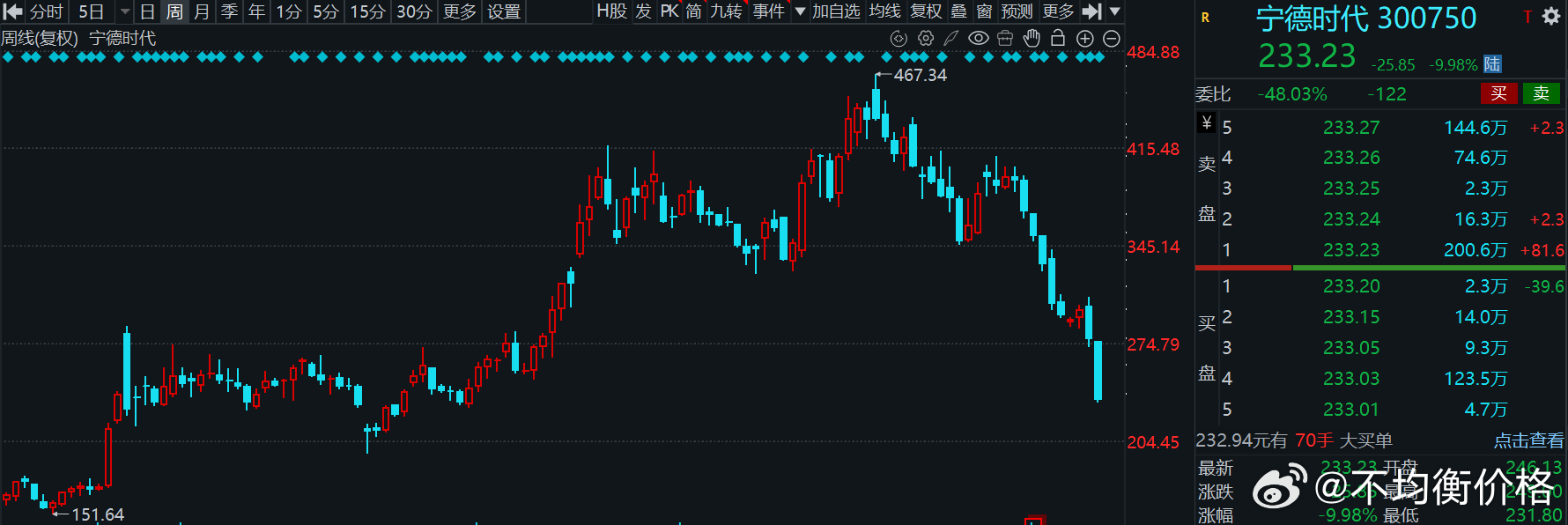Open 九转 indicator
1568x525 pixels.
pos(727,11)
